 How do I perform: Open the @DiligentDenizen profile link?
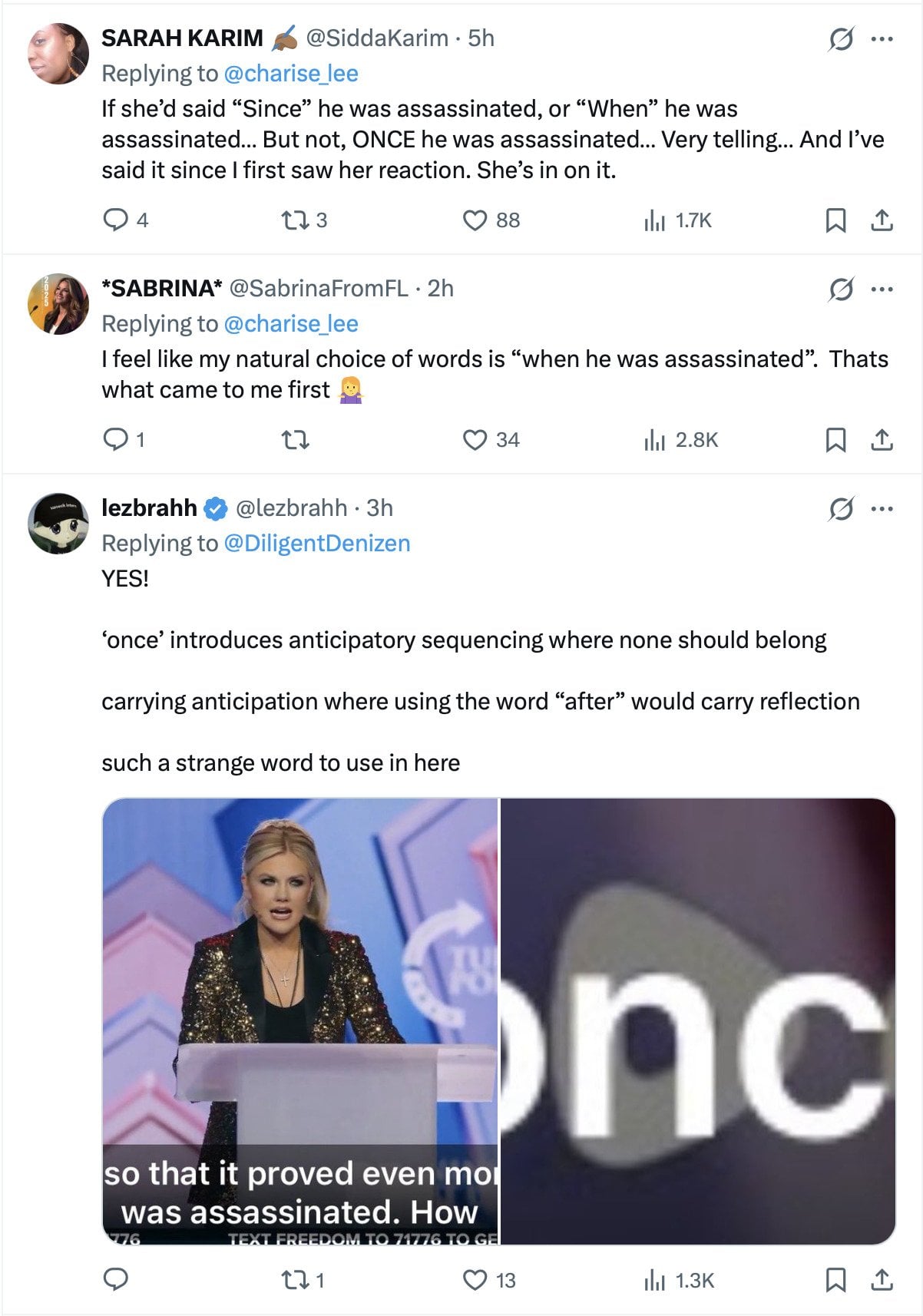[316, 544]
